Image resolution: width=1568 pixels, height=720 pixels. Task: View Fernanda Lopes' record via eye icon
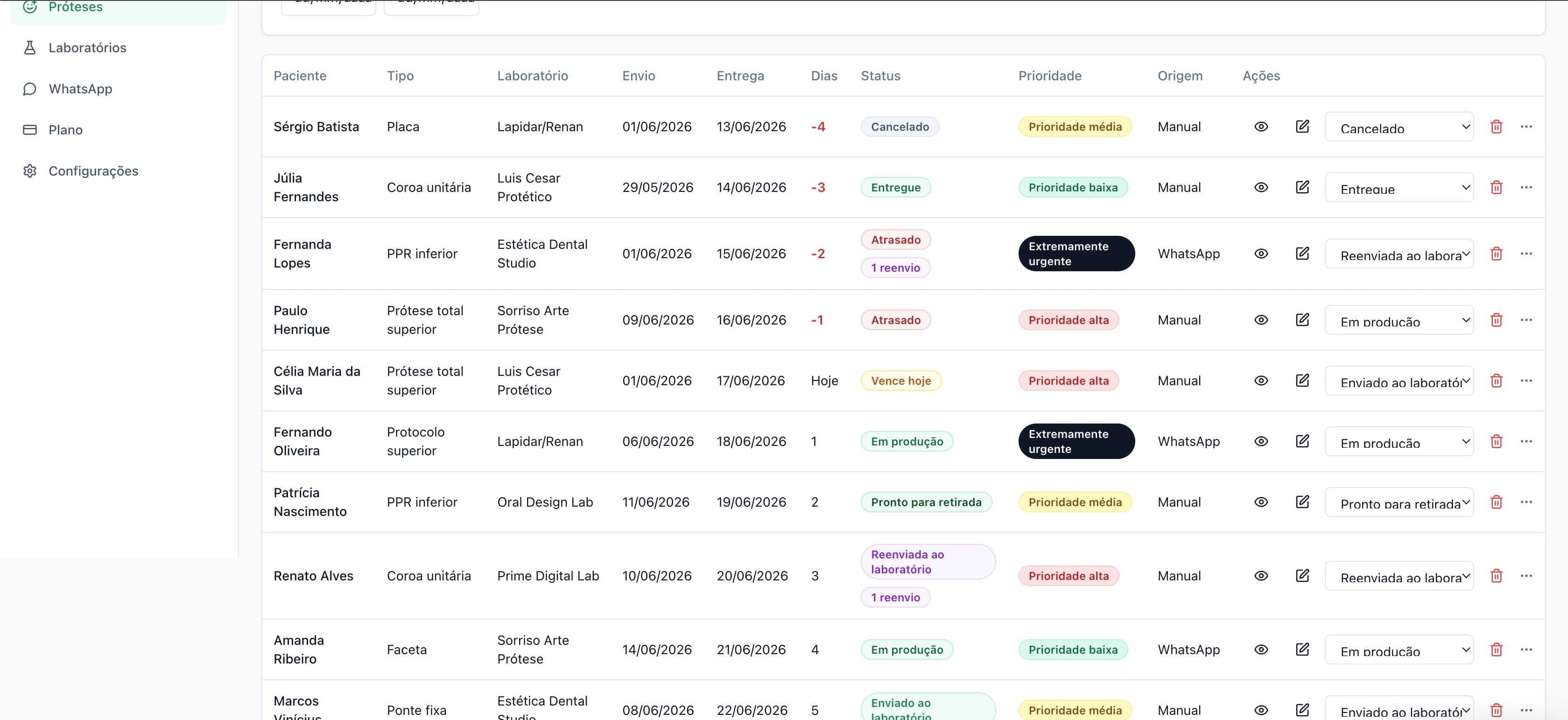tap(1261, 254)
